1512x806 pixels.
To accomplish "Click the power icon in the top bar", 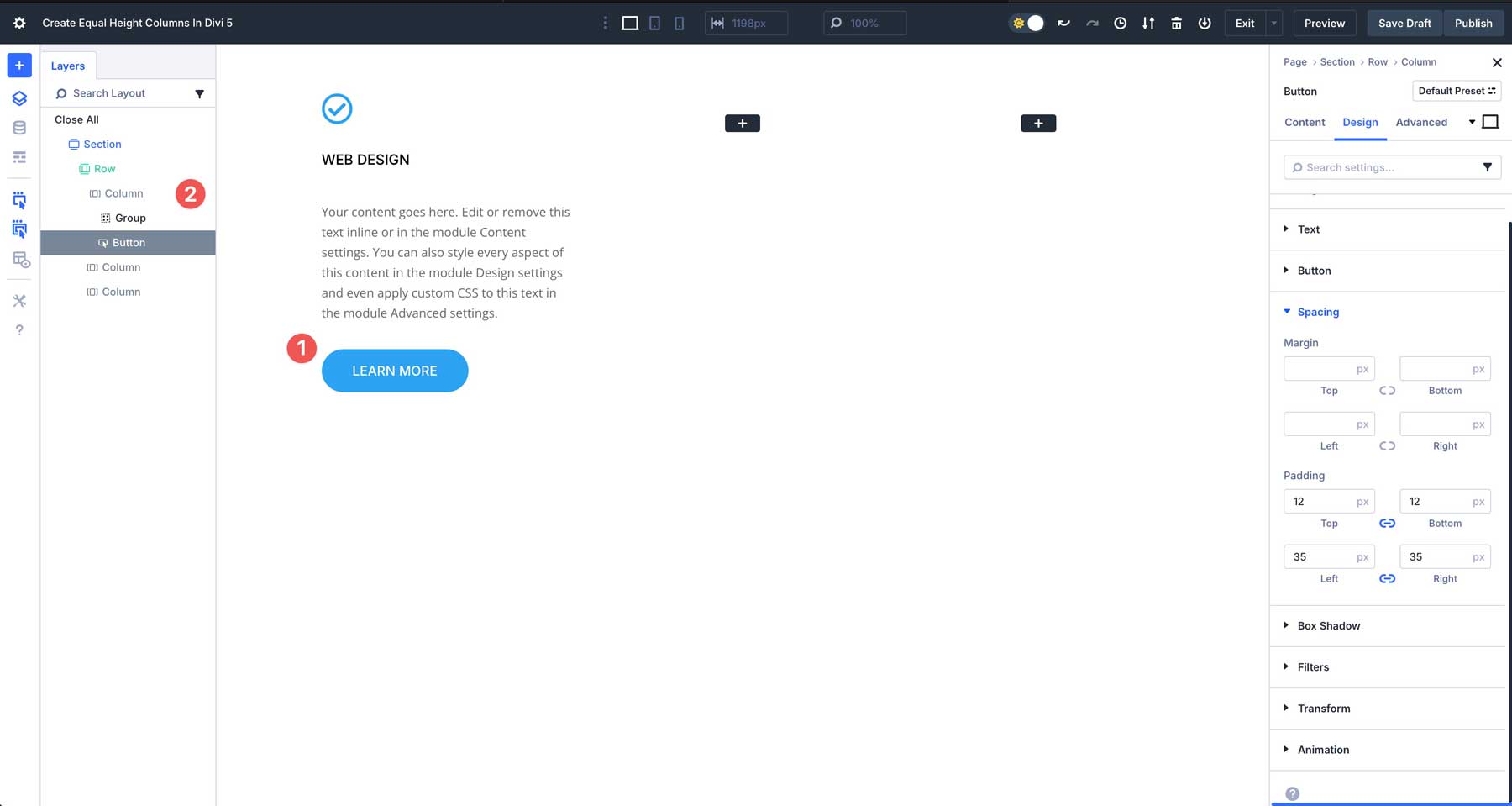I will click(1205, 24).
